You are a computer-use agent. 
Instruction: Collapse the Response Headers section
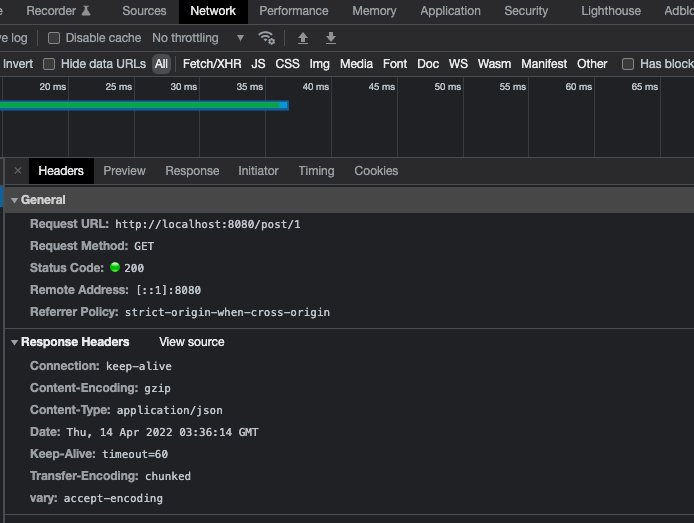15,342
